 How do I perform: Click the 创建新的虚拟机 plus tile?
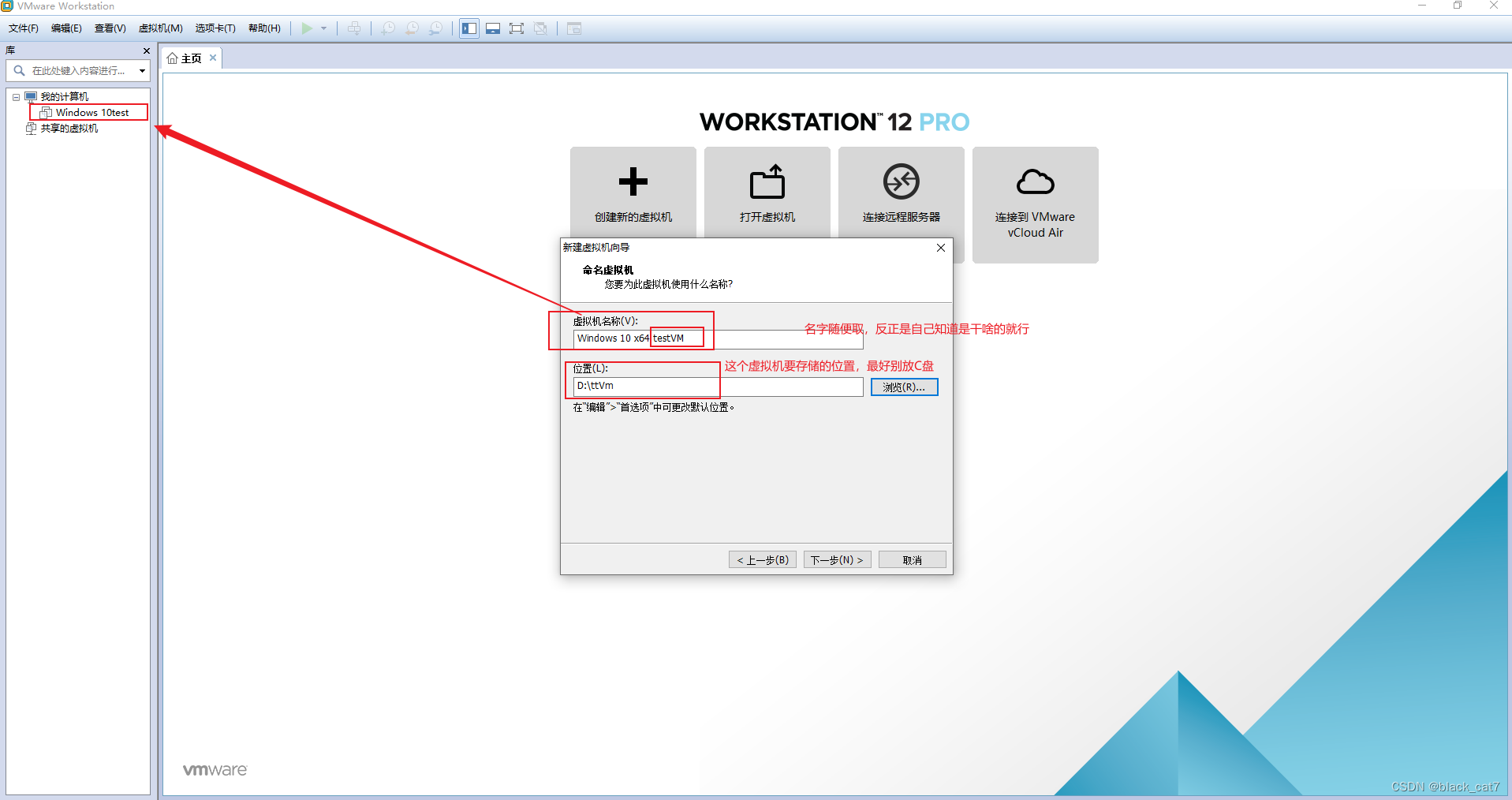pyautogui.click(x=633, y=192)
